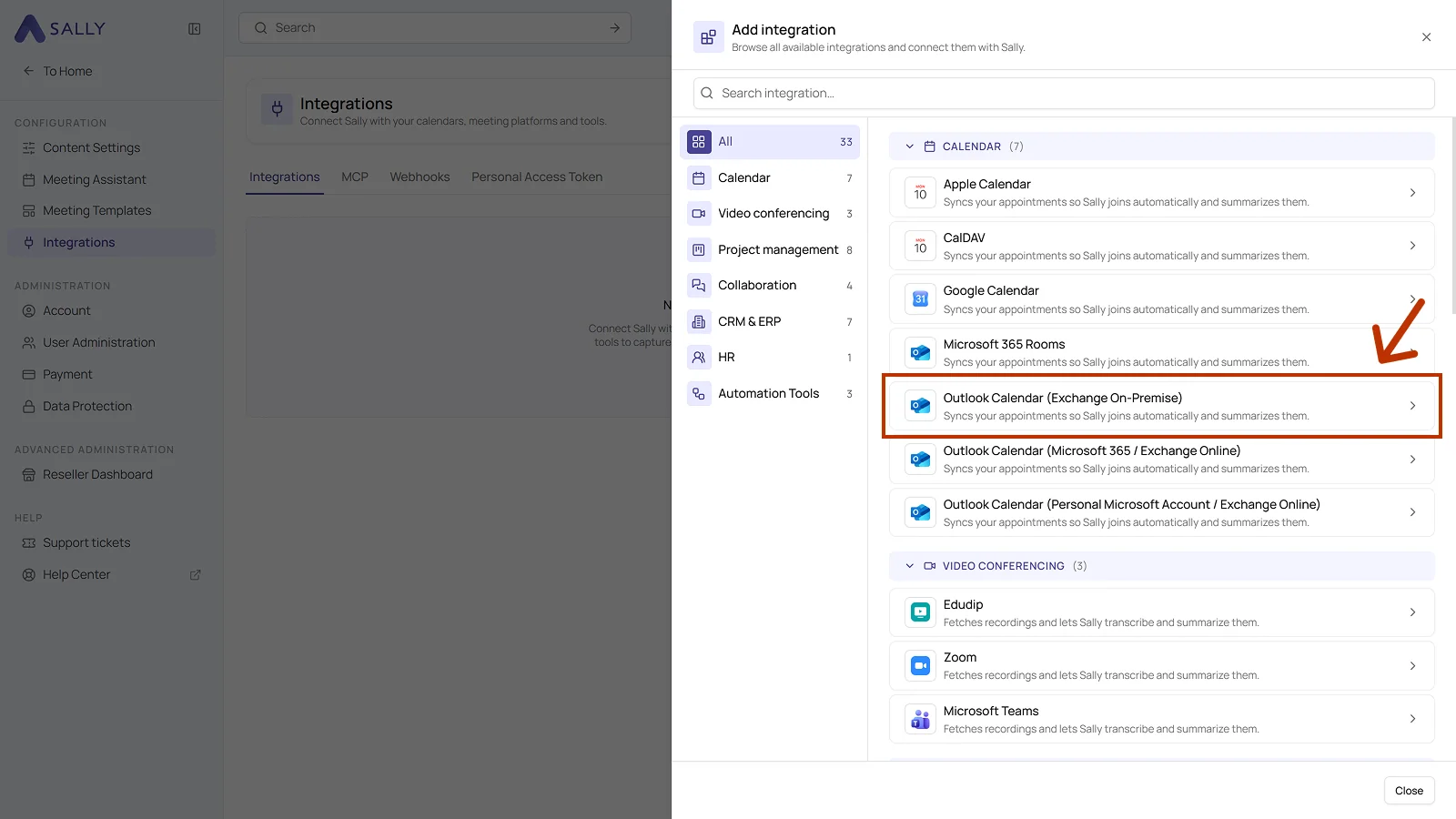Click Outlook Microsoft 365 / Exchange Online icon
The width and height of the screenshot is (1456, 819).
click(x=920, y=460)
